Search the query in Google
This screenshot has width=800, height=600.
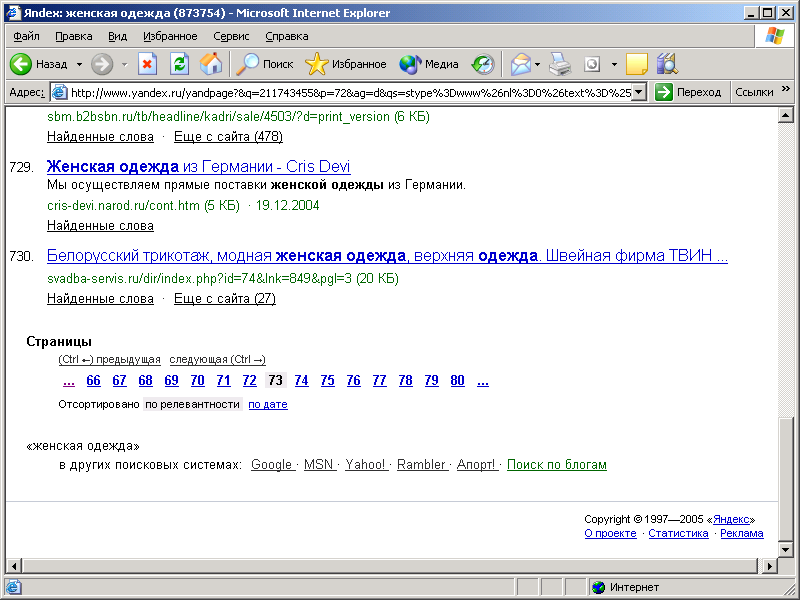[271, 465]
